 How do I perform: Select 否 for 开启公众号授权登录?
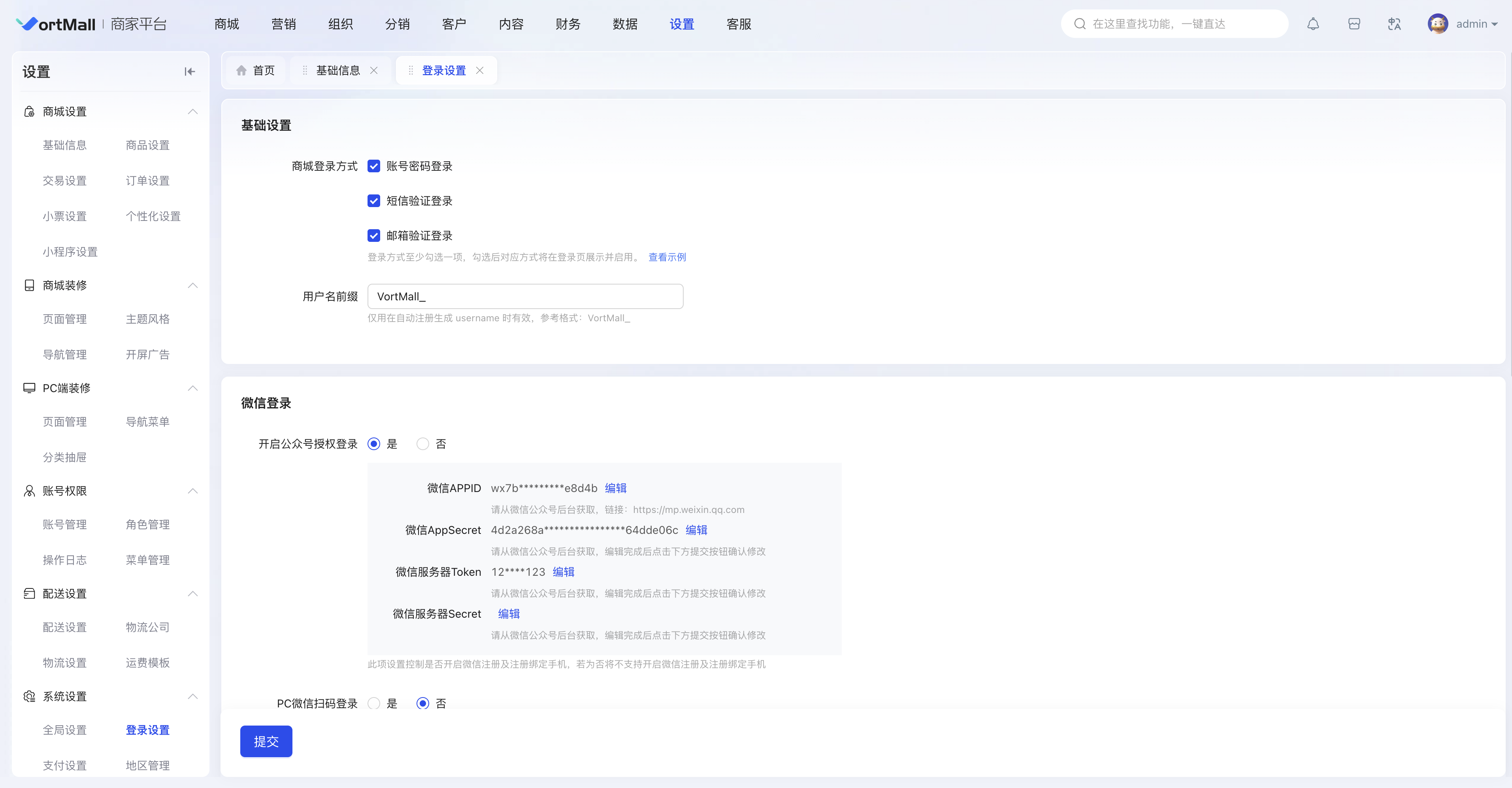tap(422, 444)
